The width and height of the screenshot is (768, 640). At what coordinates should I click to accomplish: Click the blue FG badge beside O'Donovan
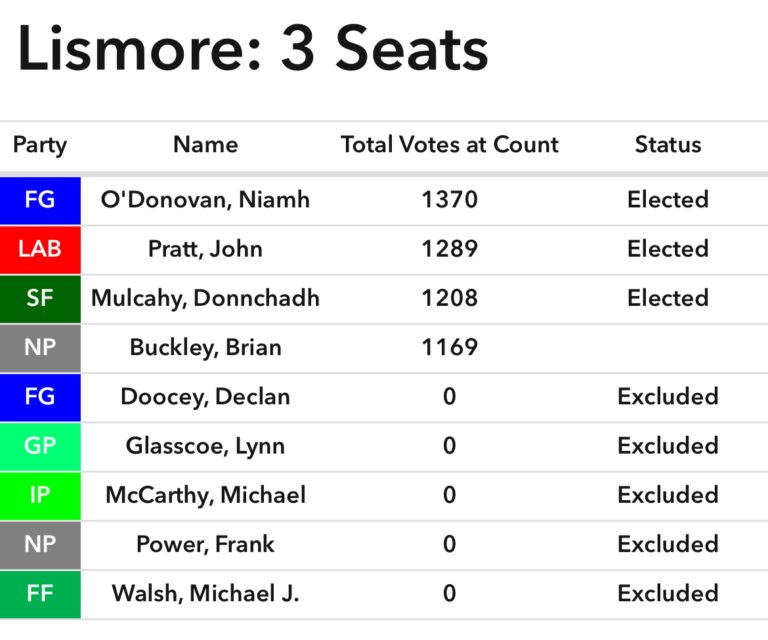click(40, 200)
